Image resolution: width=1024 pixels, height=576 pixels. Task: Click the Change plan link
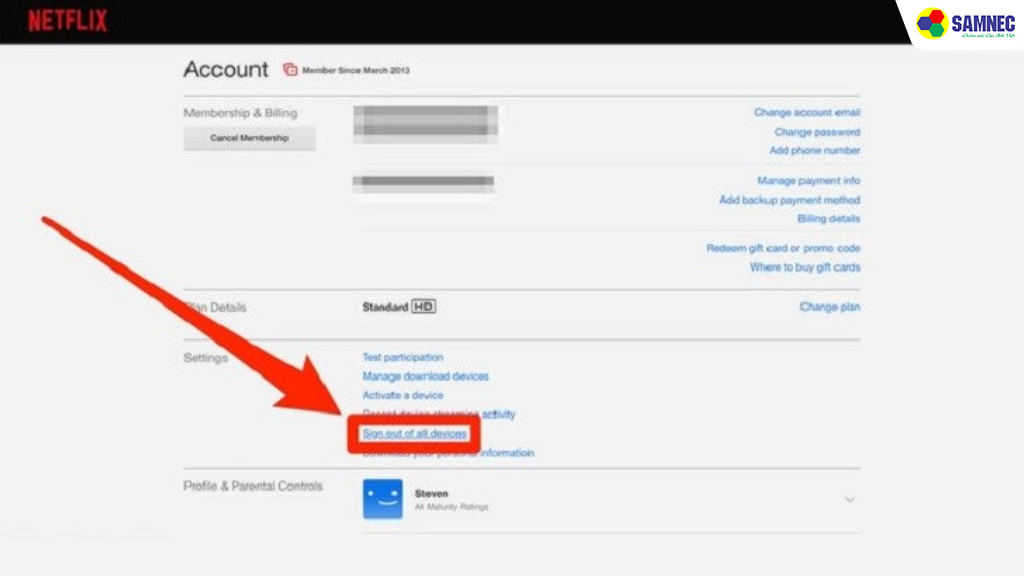pyautogui.click(x=829, y=307)
